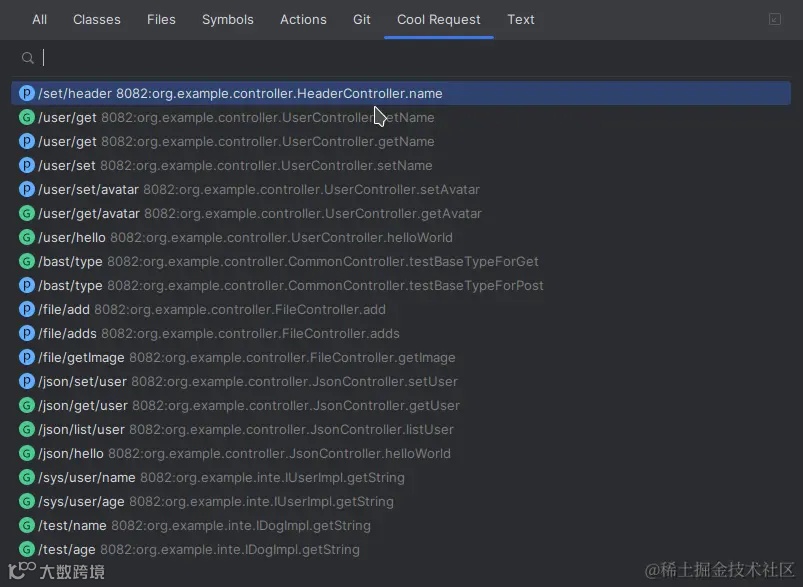This screenshot has width=803, height=587.
Task: Open the Classes tab
Action: (97, 19)
